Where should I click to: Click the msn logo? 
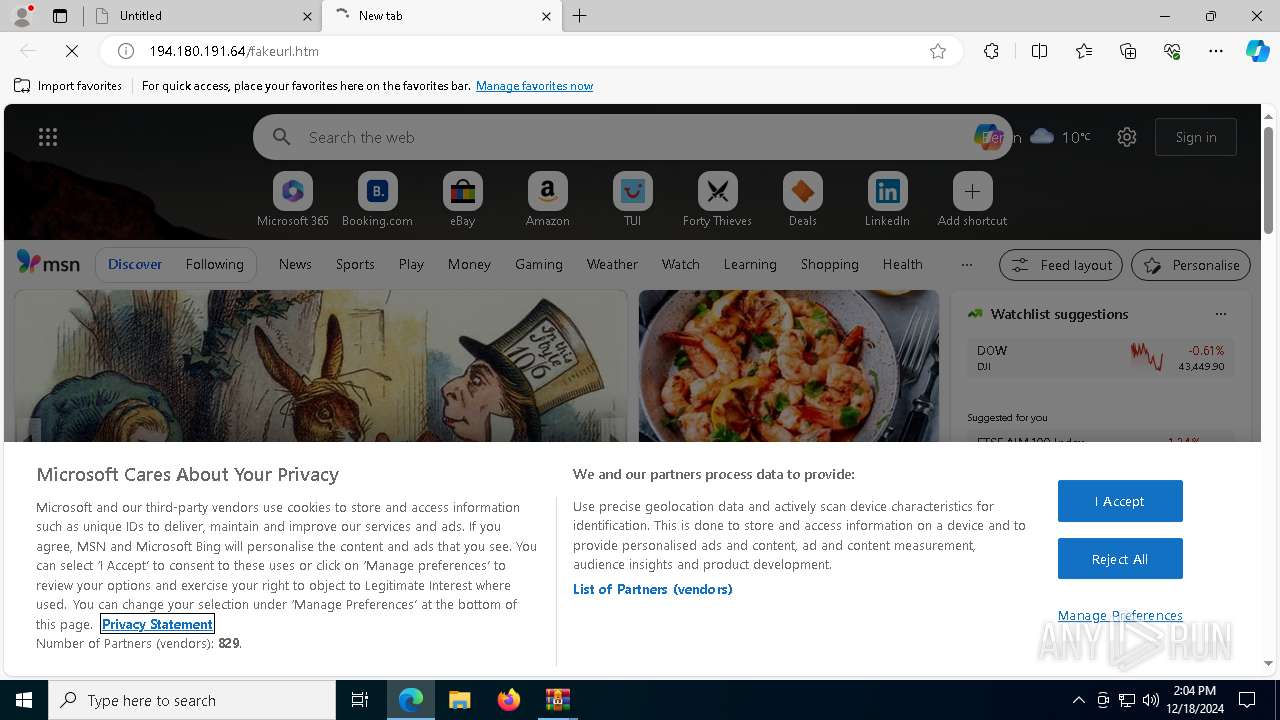[x=48, y=263]
